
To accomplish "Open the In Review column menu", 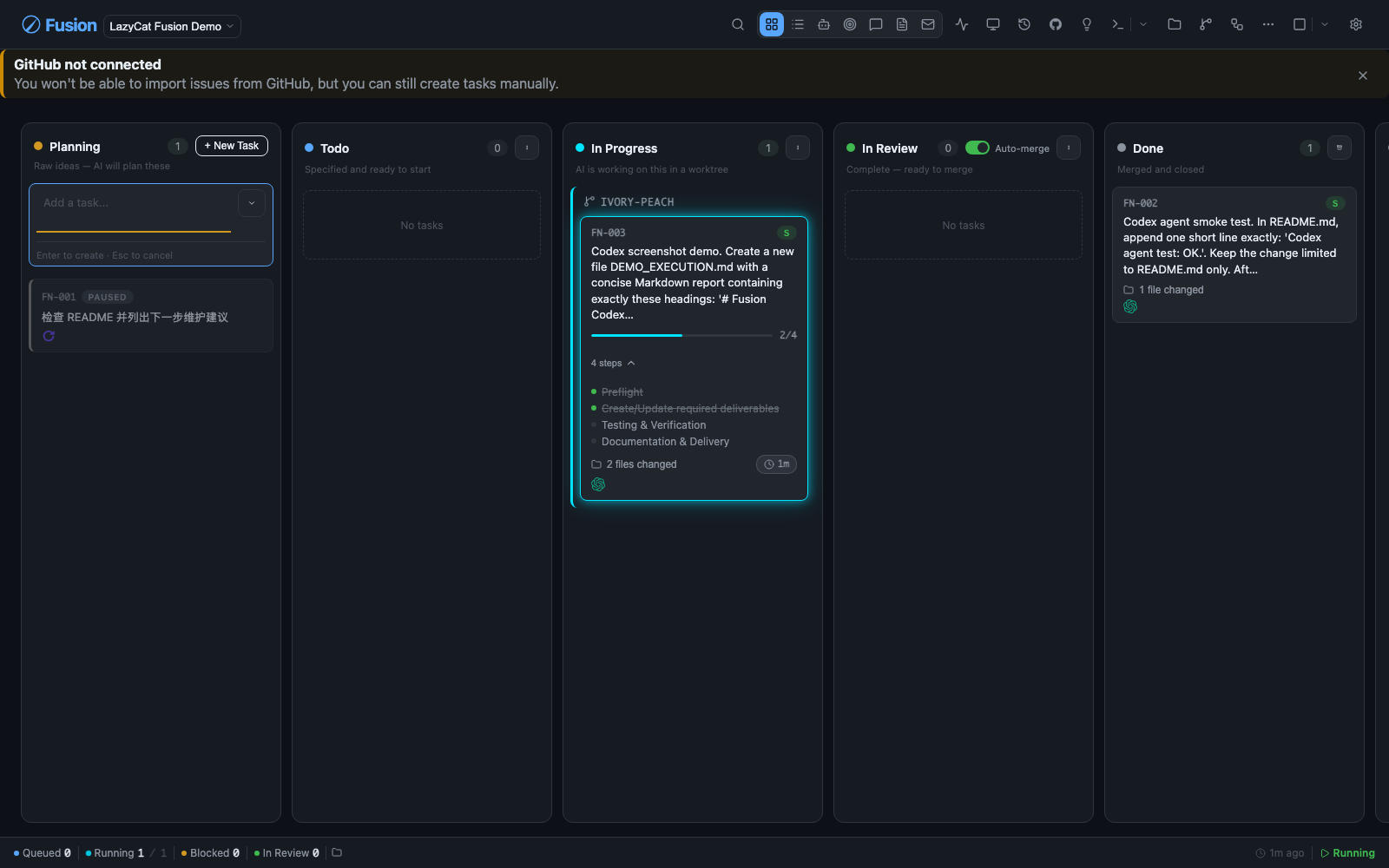I will pyautogui.click(x=1069, y=148).
